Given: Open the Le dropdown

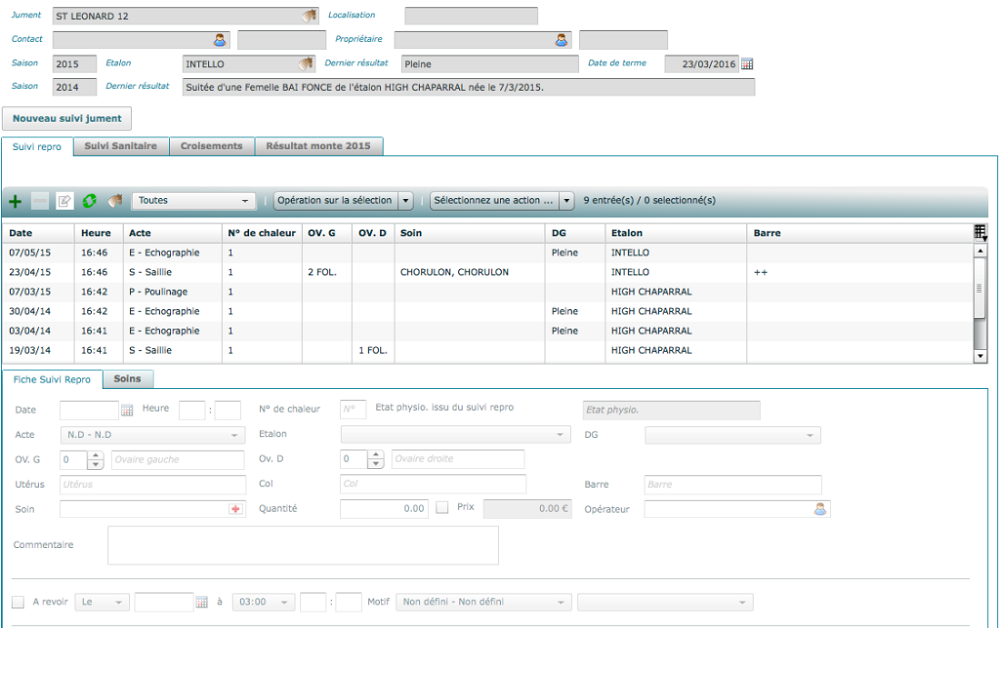Looking at the screenshot, I should (x=102, y=602).
